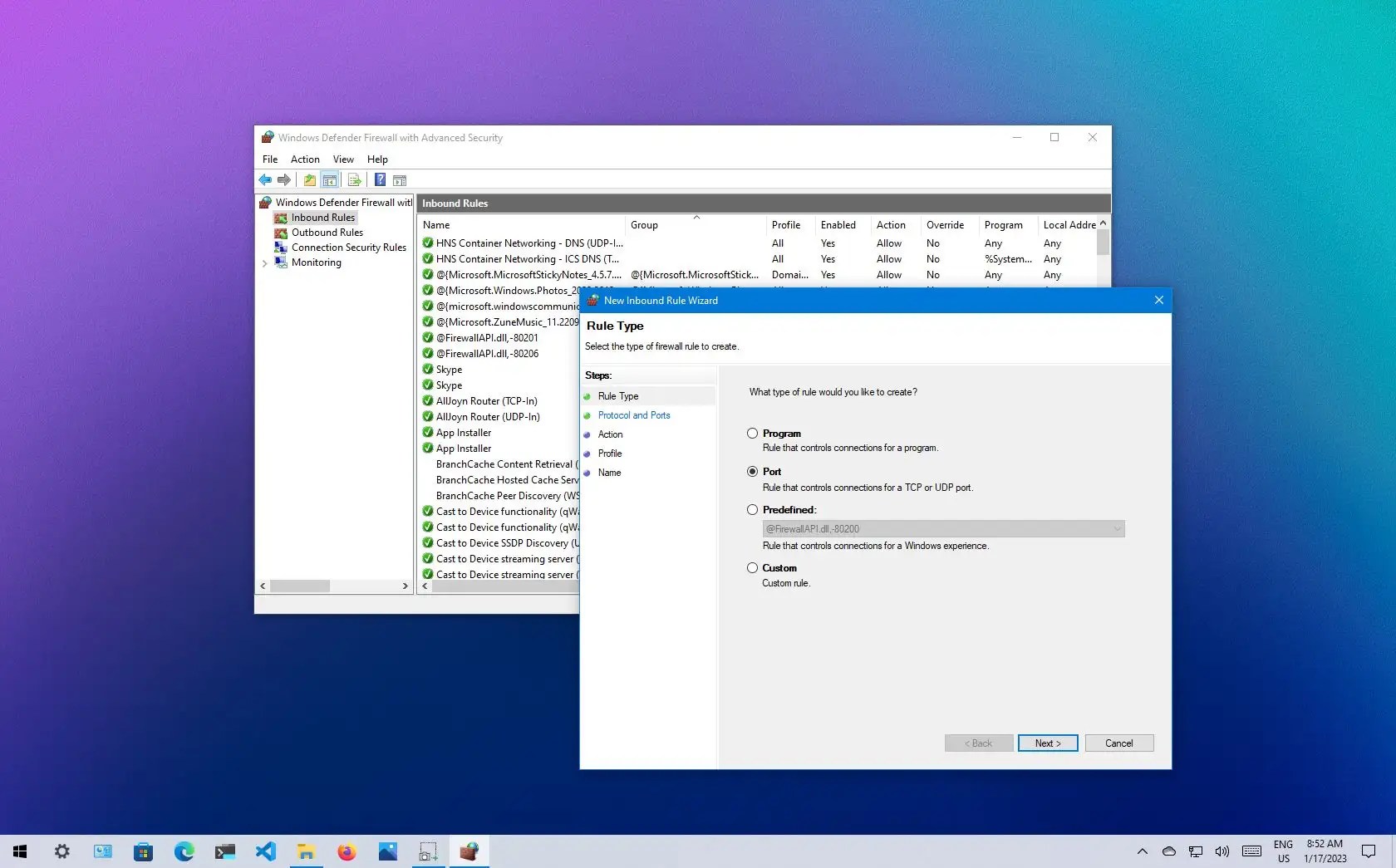Click the Back navigation arrow in the console toolbar
Screen dimensions: 1396x868
265,180
